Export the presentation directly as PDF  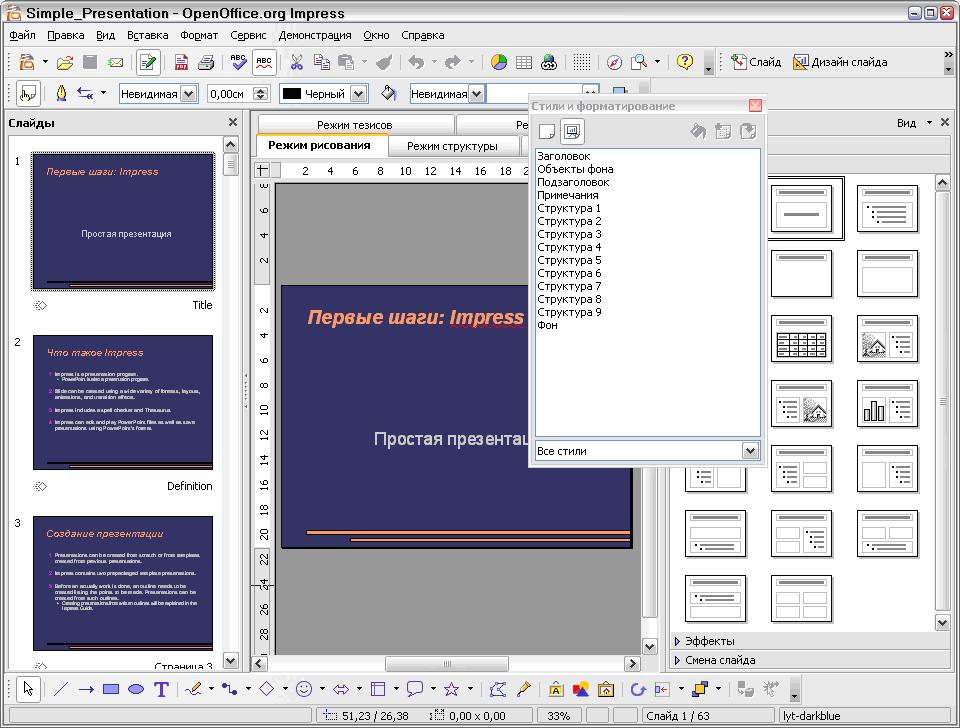point(181,62)
